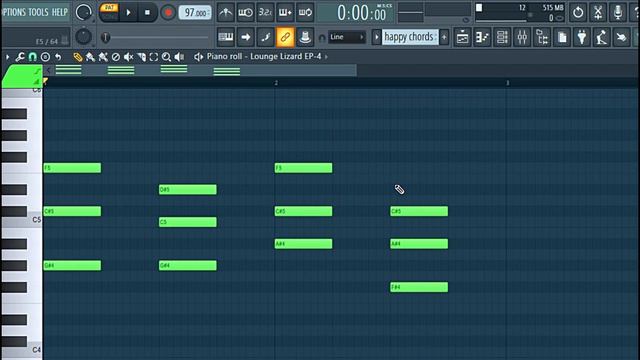Open the TOOLS menu
This screenshot has height=360, width=640.
point(38,12)
